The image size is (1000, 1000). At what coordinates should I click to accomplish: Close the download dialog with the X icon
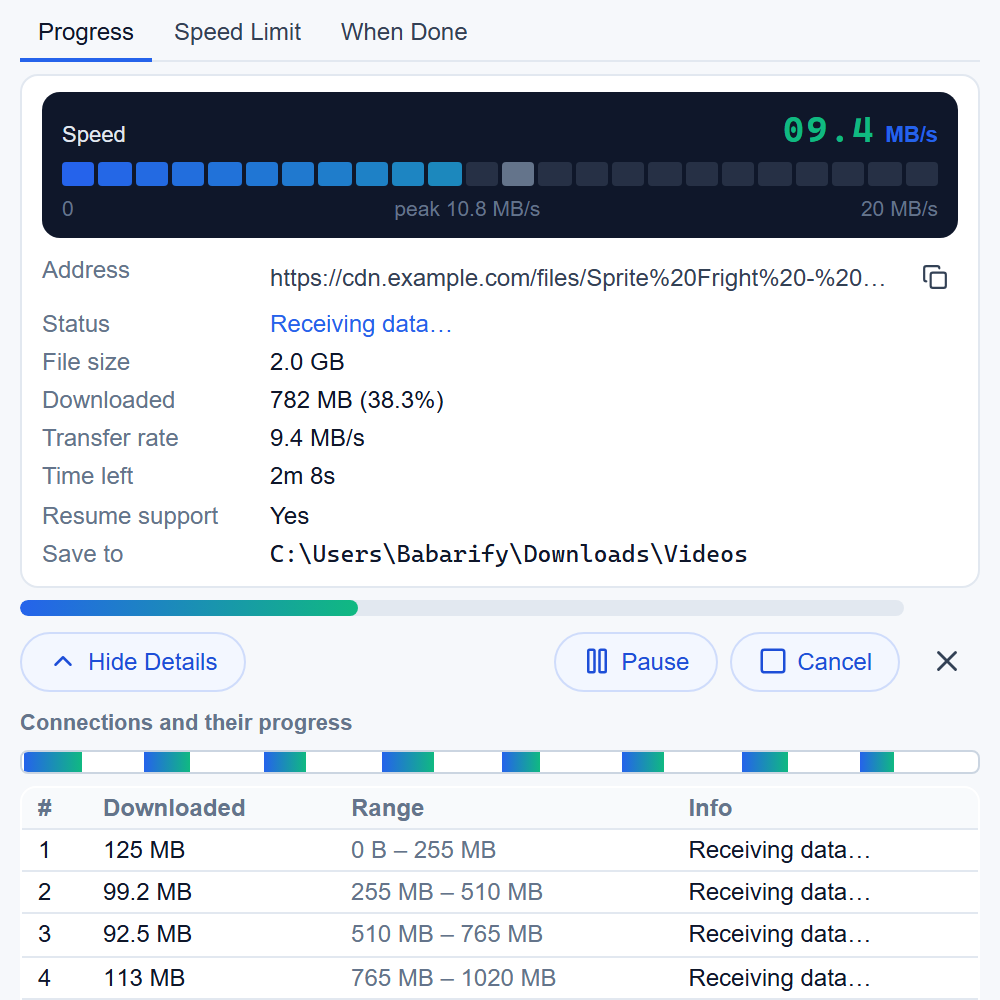pos(946,661)
